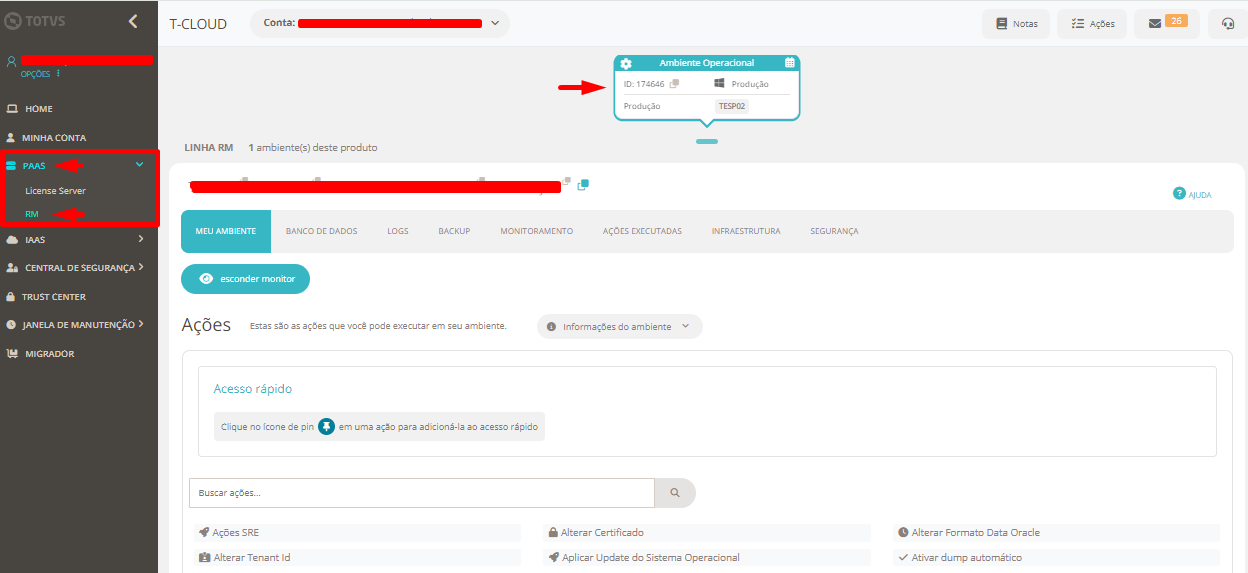
Task: Click the headset support icon
Action: (x=1228, y=23)
